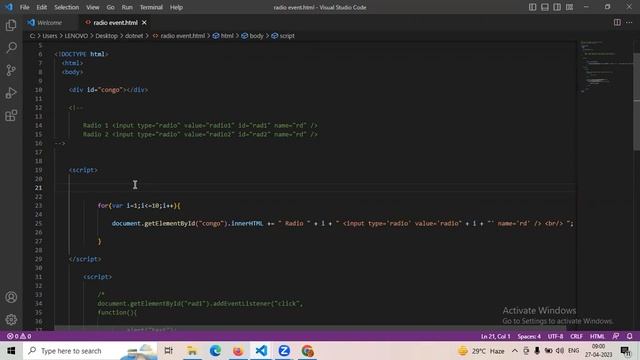Click the dotnet breadcrumb segment
The image size is (640, 360).
click(x=134, y=36)
